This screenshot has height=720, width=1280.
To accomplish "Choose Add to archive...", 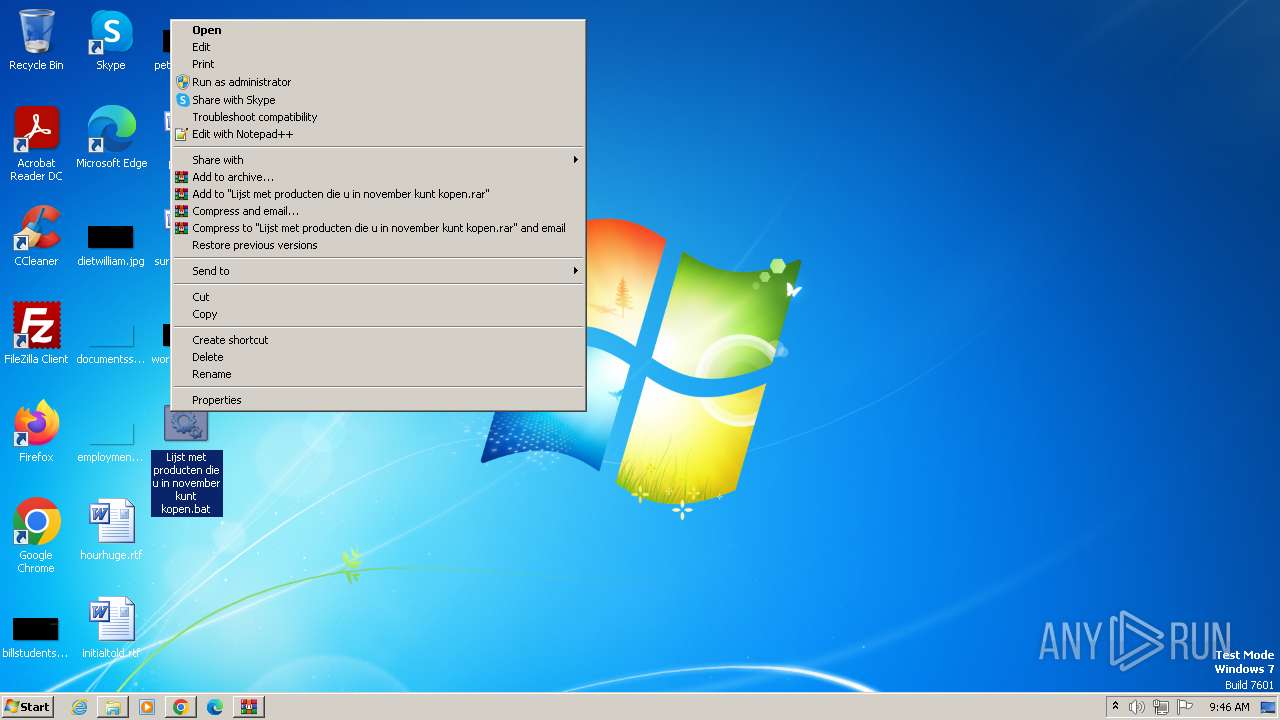I will (x=378, y=177).
